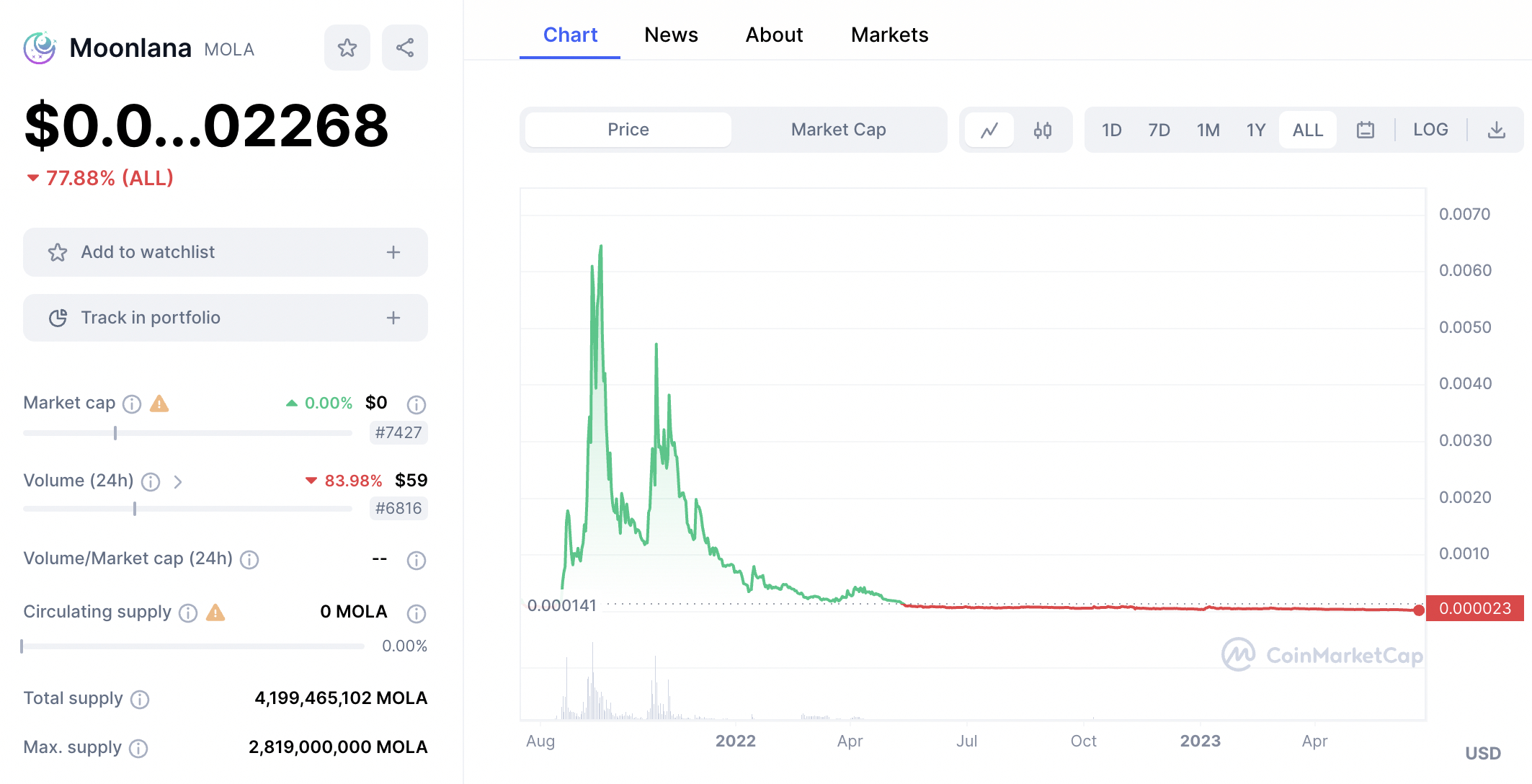Image resolution: width=1532 pixels, height=784 pixels.
Task: Click info icon next to Volume (24h)
Action: (x=151, y=482)
